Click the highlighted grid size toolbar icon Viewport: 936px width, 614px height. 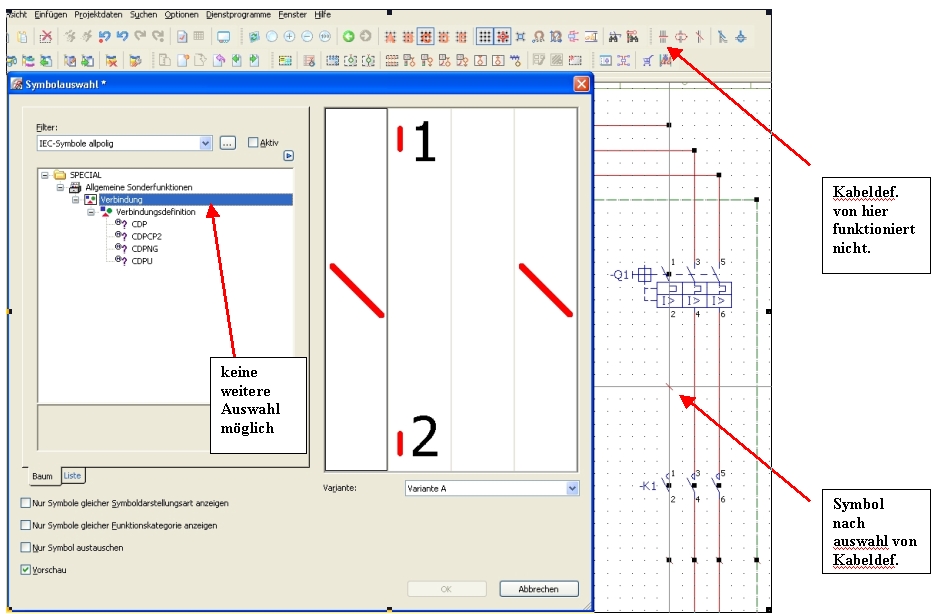[426, 37]
